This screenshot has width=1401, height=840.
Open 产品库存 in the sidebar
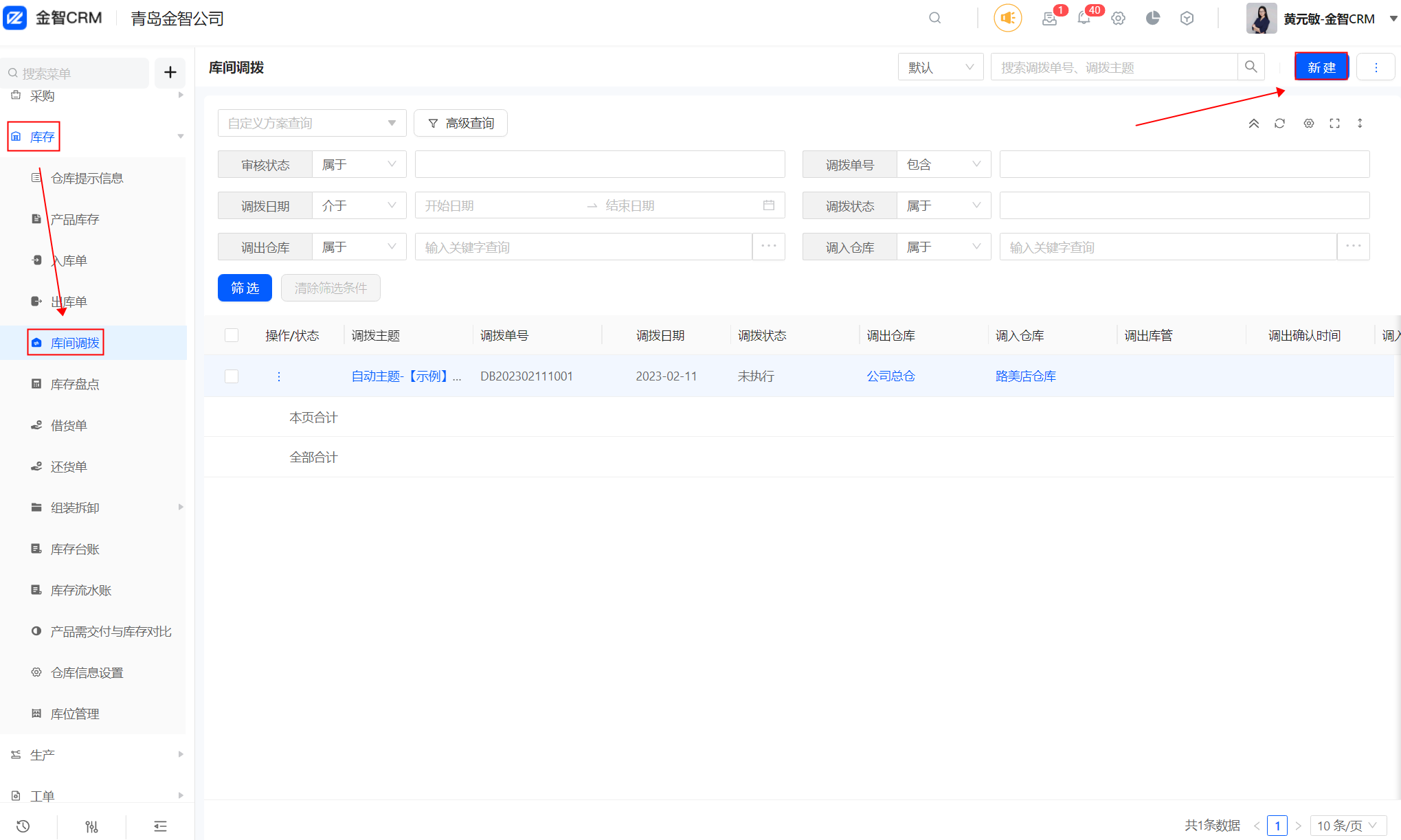(75, 219)
